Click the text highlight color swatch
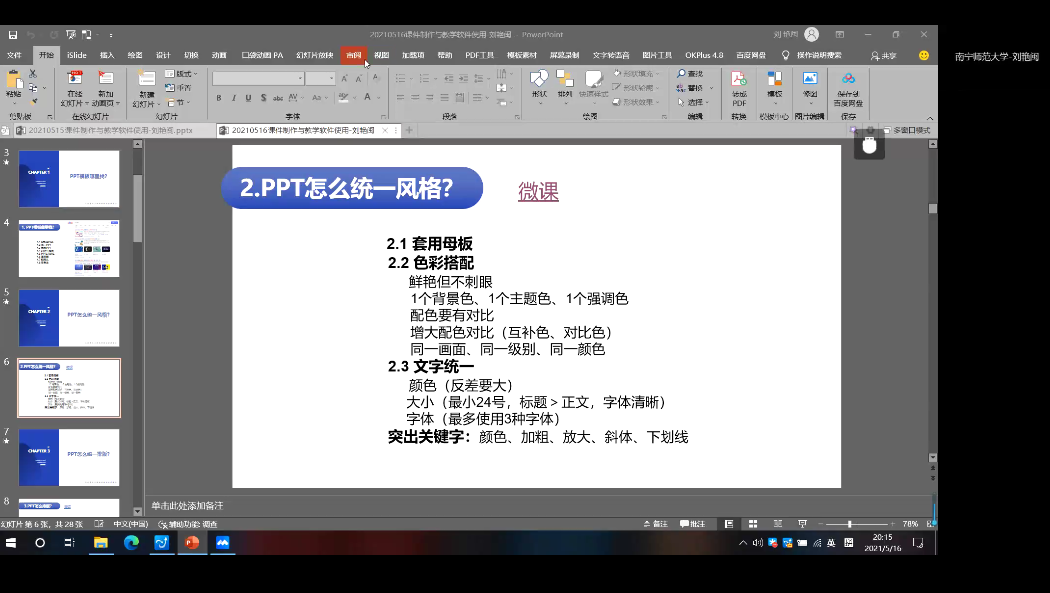Screen dimensions: 1050x593 pos(344,98)
